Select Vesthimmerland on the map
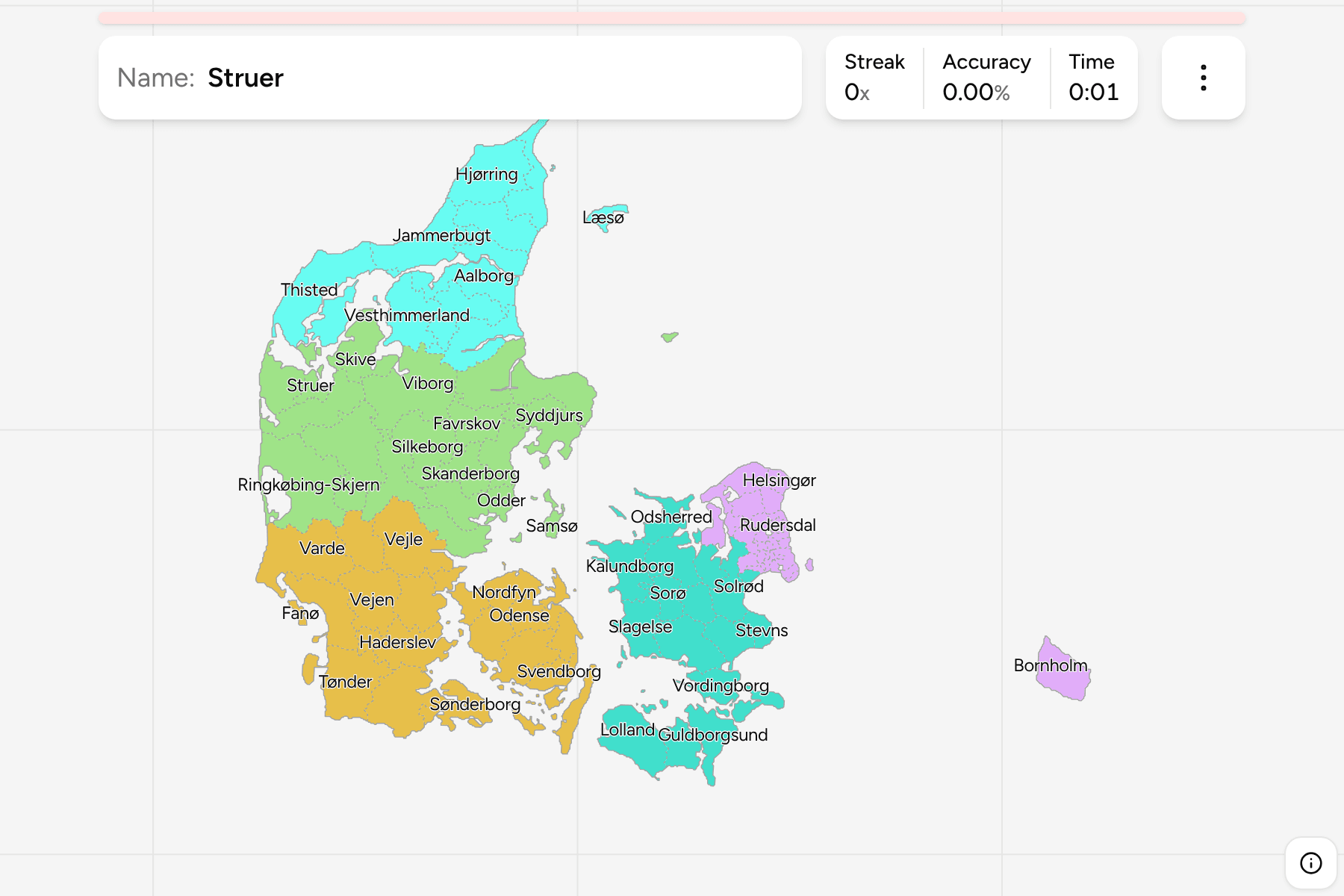Viewport: 1344px width, 896px height. click(x=407, y=315)
